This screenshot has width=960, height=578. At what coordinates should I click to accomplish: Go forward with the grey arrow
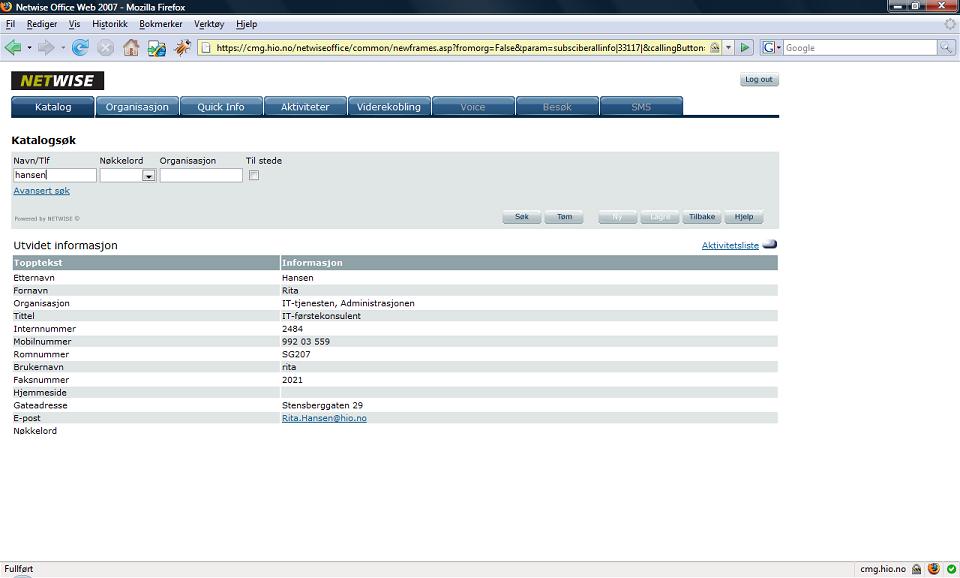[x=47, y=47]
